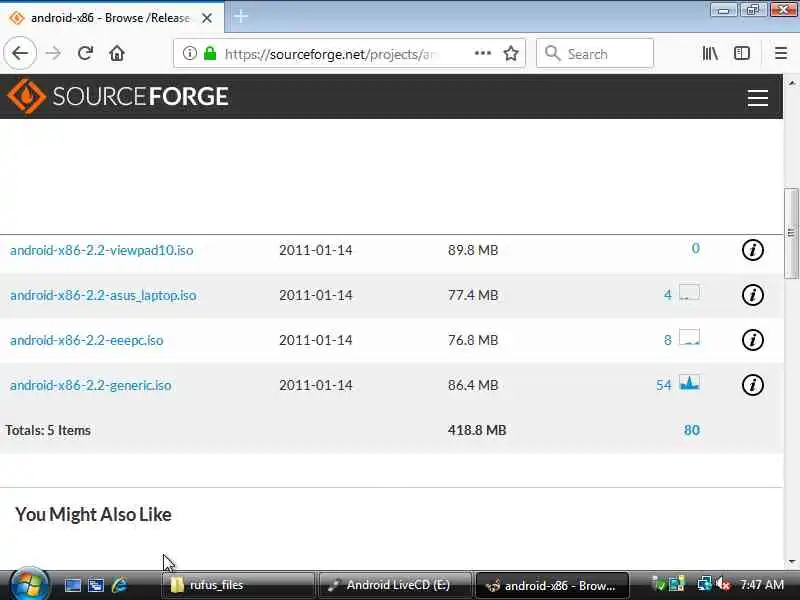Open a new browser tab
Image resolution: width=800 pixels, height=600 pixels.
click(241, 17)
